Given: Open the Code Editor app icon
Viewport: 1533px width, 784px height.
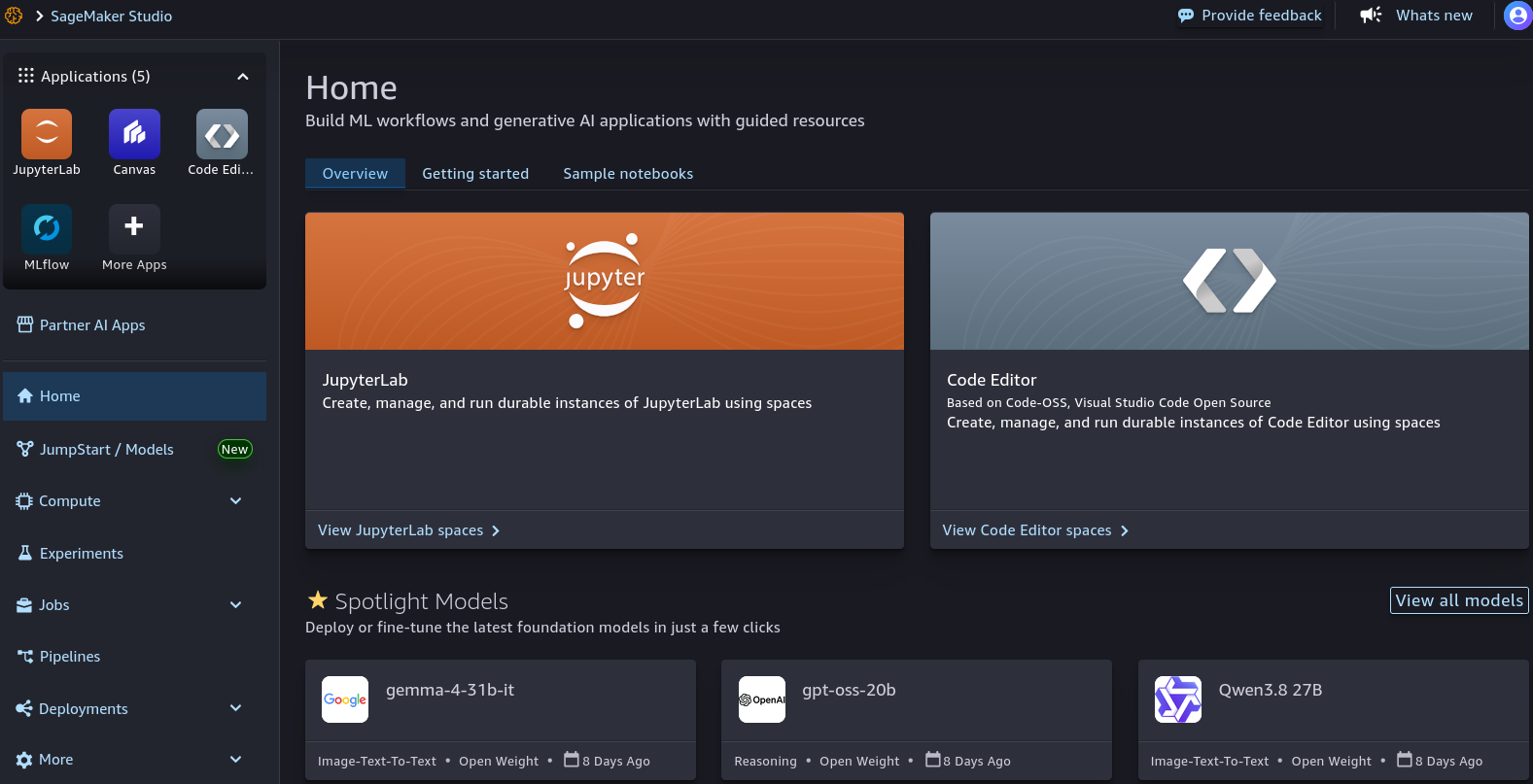Looking at the screenshot, I should click(222, 134).
